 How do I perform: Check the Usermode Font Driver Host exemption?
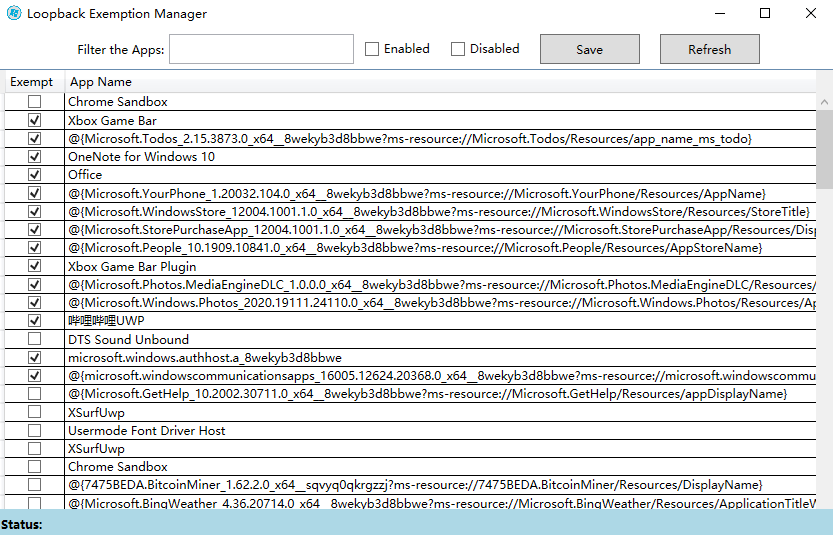(x=35, y=430)
